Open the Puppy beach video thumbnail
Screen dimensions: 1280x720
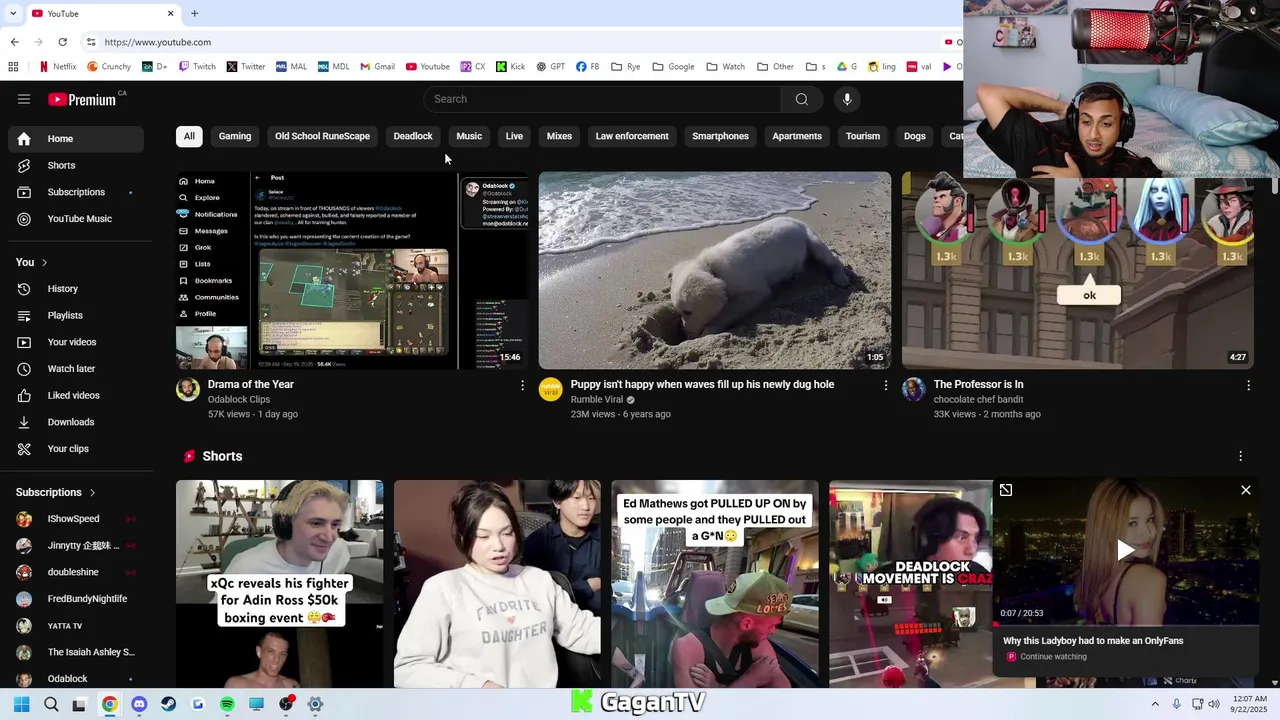coord(715,270)
